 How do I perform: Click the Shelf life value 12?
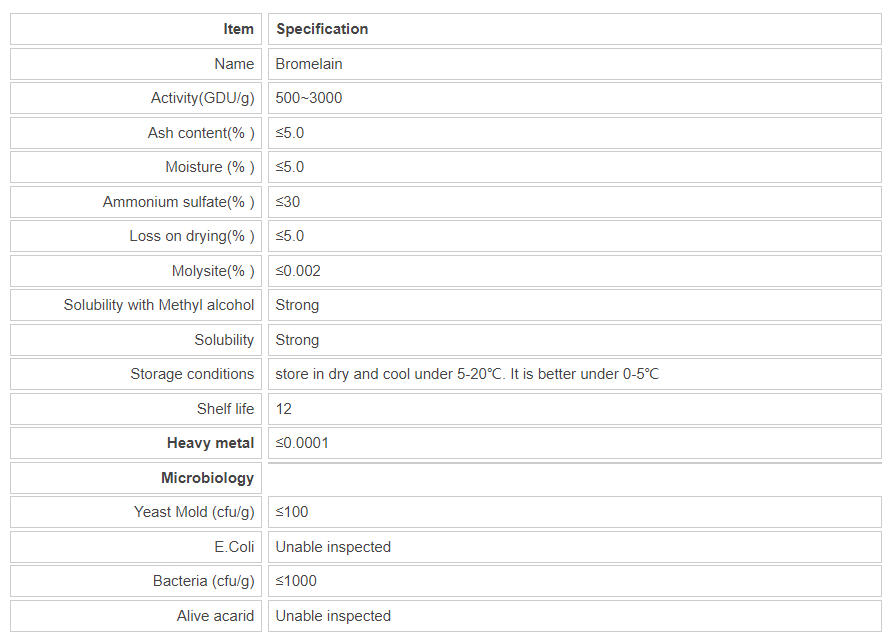click(x=284, y=409)
